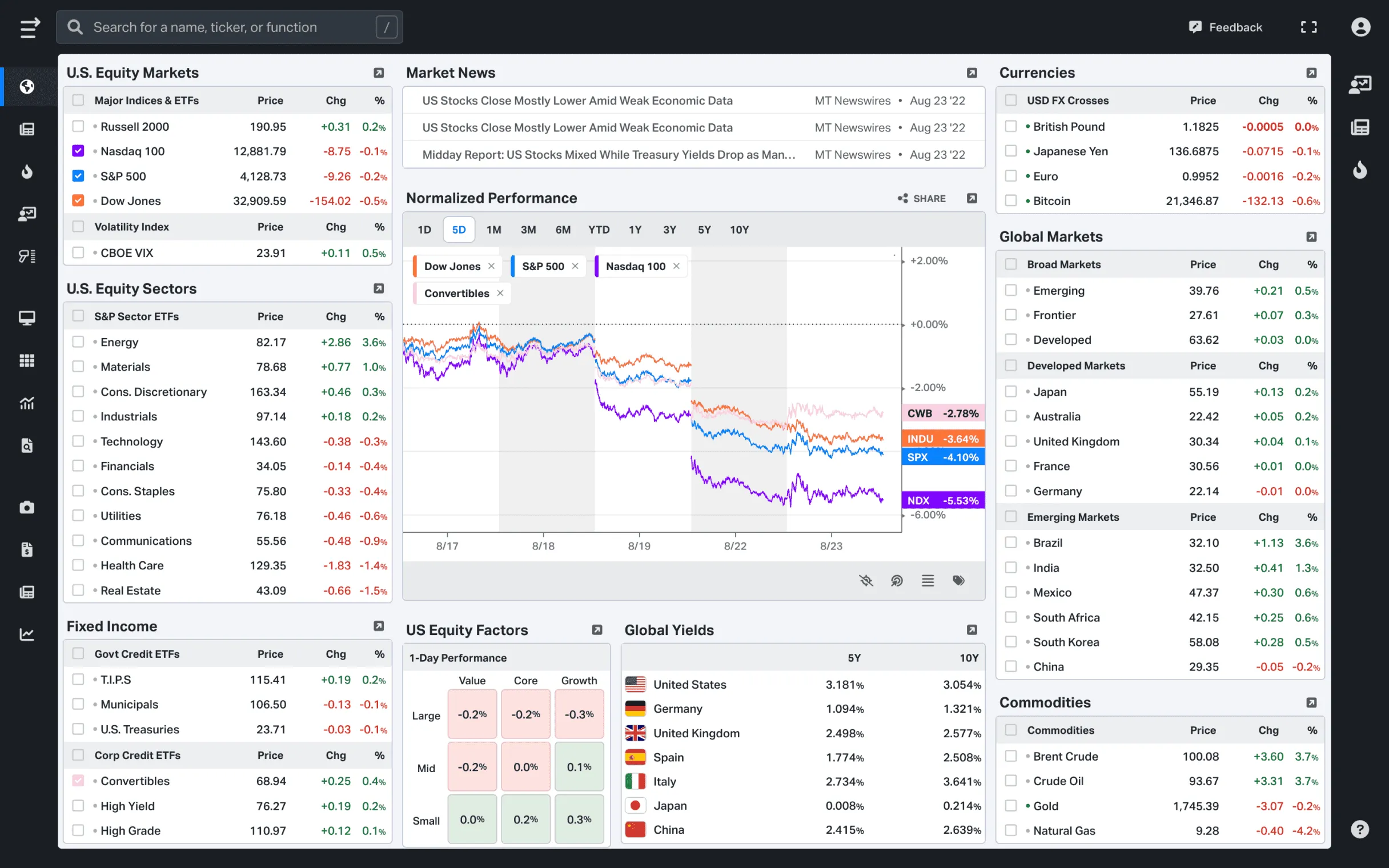
Task: Expand the Global Yields panel
Action: click(972, 630)
